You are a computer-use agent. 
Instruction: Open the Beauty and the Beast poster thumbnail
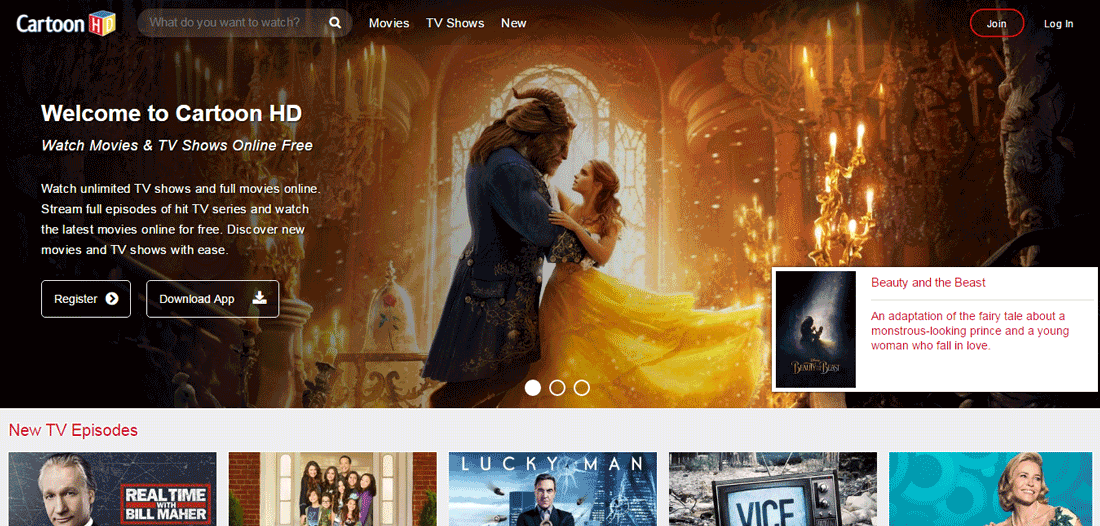(x=816, y=329)
